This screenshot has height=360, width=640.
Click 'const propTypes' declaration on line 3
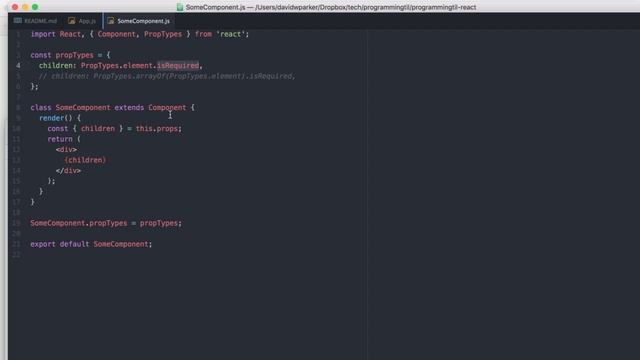point(62,55)
